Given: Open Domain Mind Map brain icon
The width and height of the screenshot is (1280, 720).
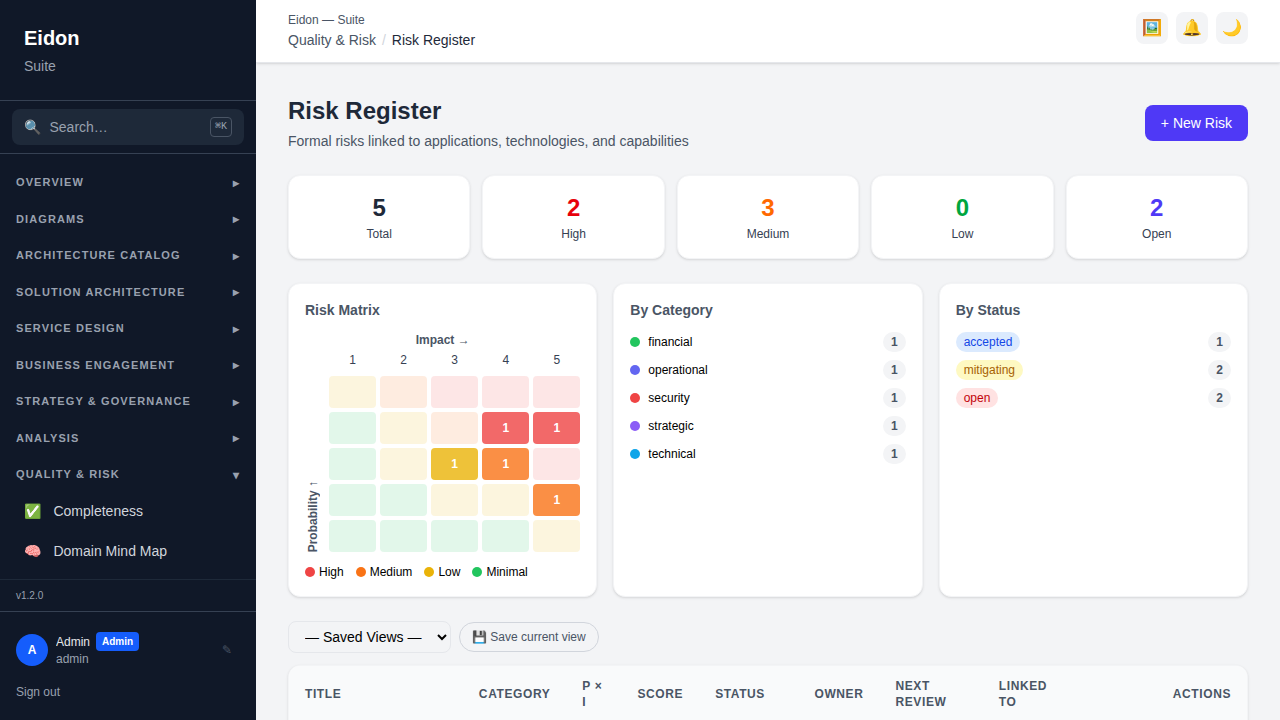Looking at the screenshot, I should [x=33, y=551].
